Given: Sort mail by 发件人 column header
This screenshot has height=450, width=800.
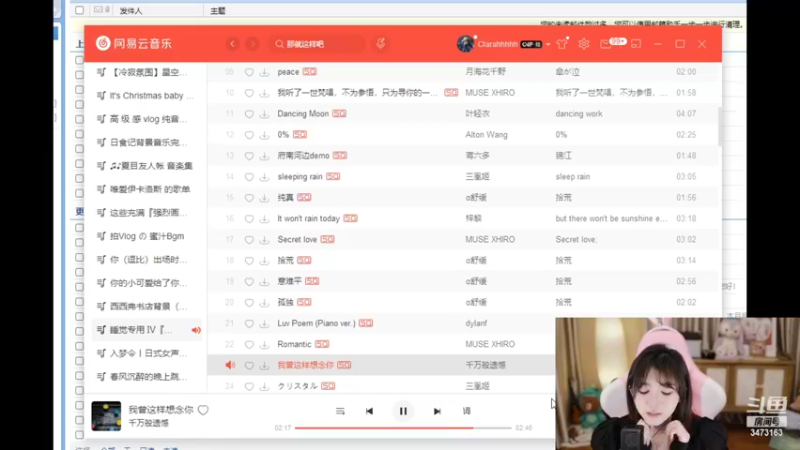Looking at the screenshot, I should point(131,11).
